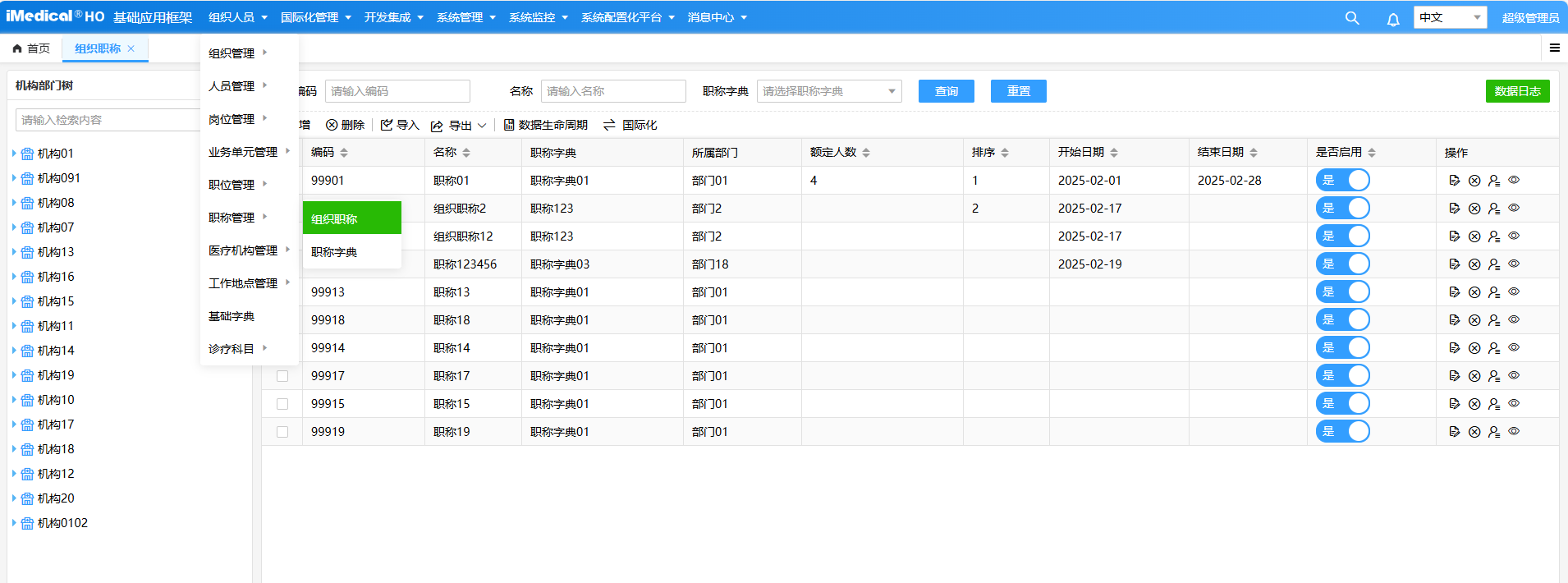Click the green 数据日志 button
This screenshot has height=583, width=1568.
1517,91
